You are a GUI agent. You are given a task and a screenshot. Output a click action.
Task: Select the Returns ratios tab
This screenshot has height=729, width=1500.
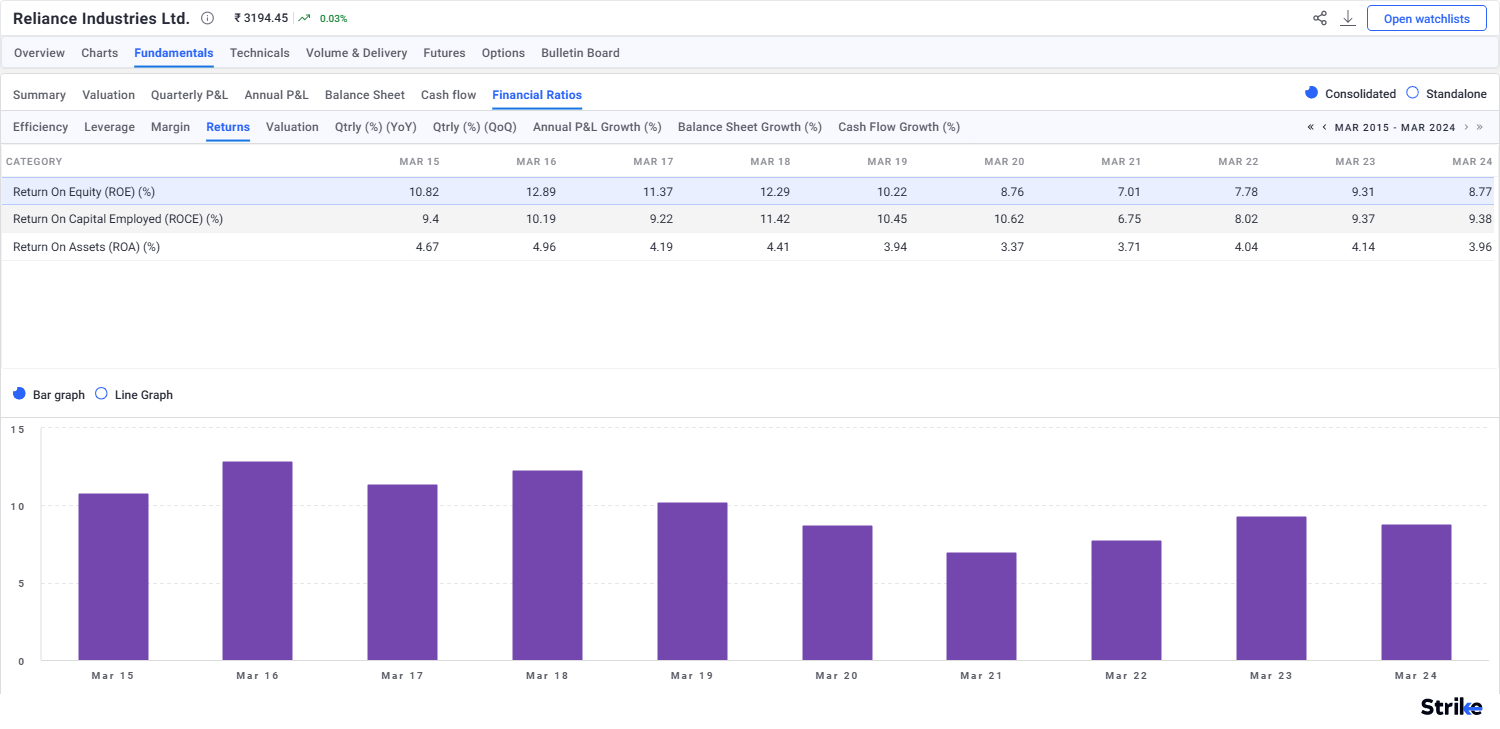tap(228, 127)
